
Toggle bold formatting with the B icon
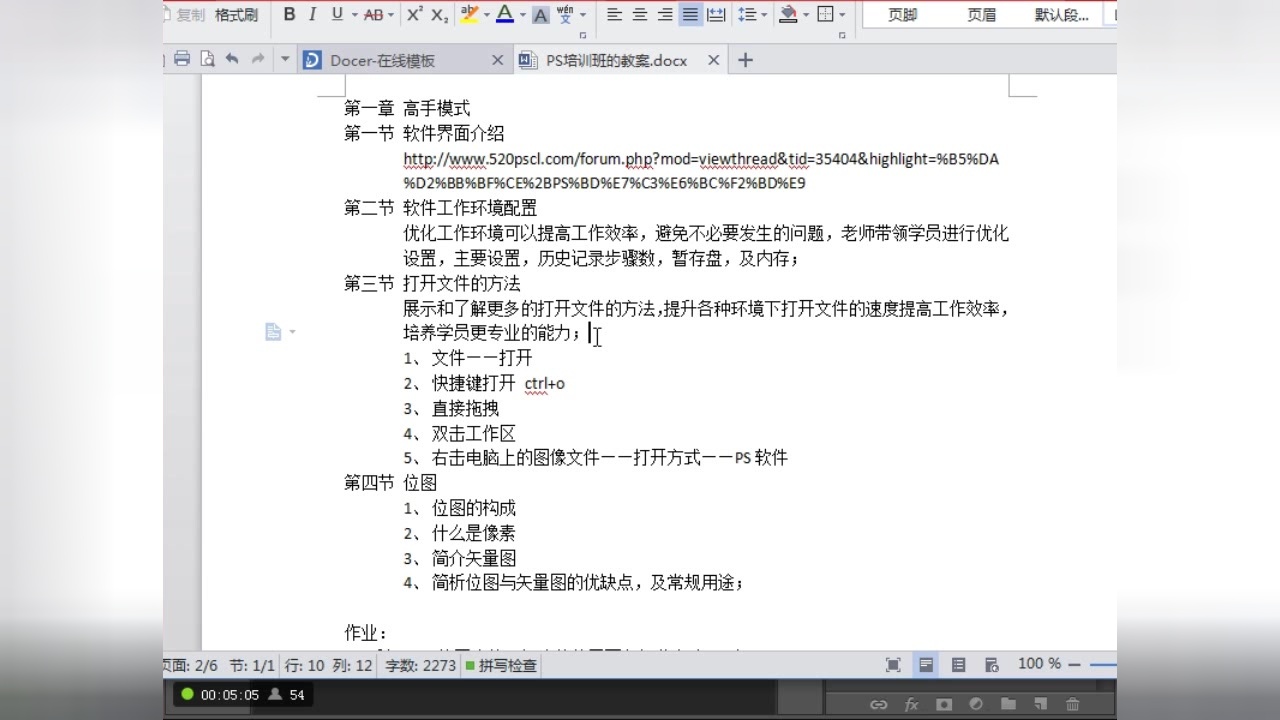(290, 14)
